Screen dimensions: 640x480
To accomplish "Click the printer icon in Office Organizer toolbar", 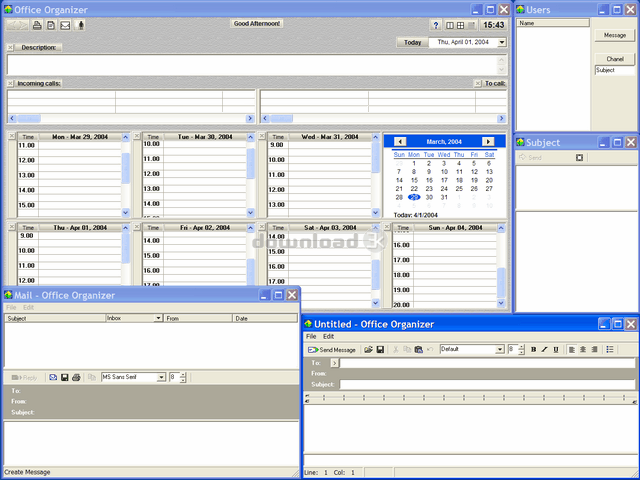I will coord(37,25).
